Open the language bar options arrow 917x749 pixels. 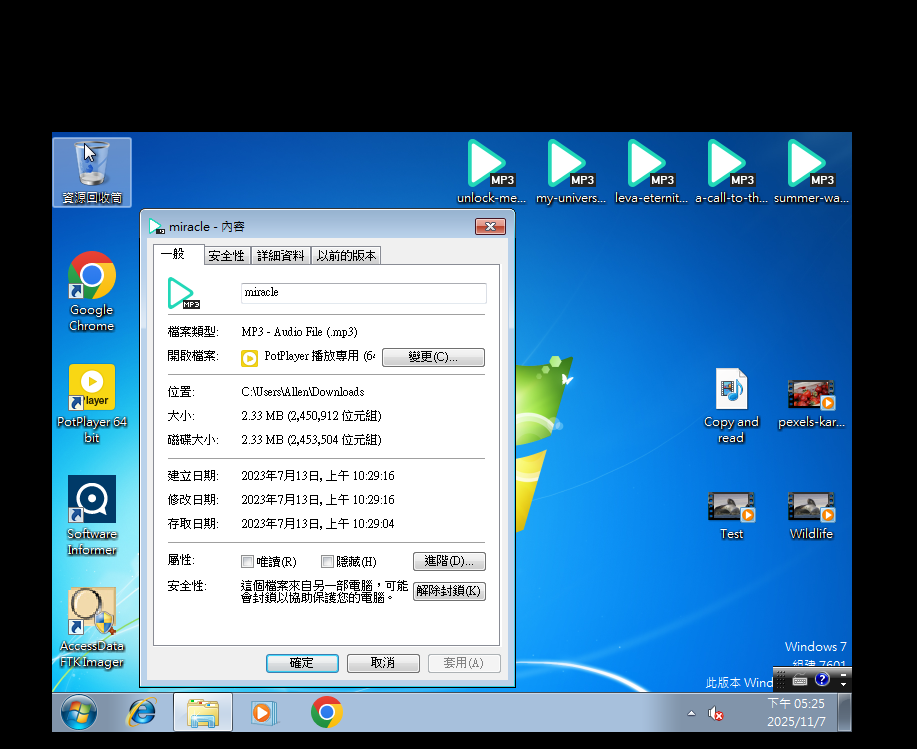843,684
